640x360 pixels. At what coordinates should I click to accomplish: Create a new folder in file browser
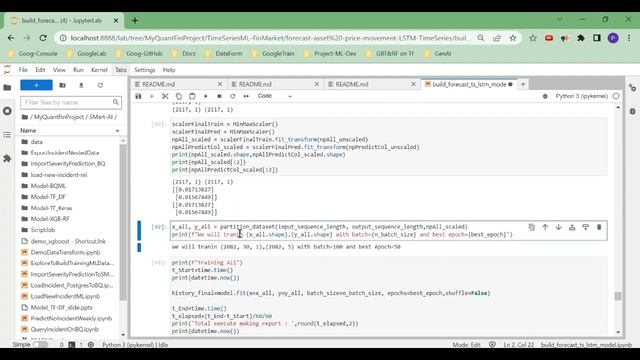click(62, 85)
